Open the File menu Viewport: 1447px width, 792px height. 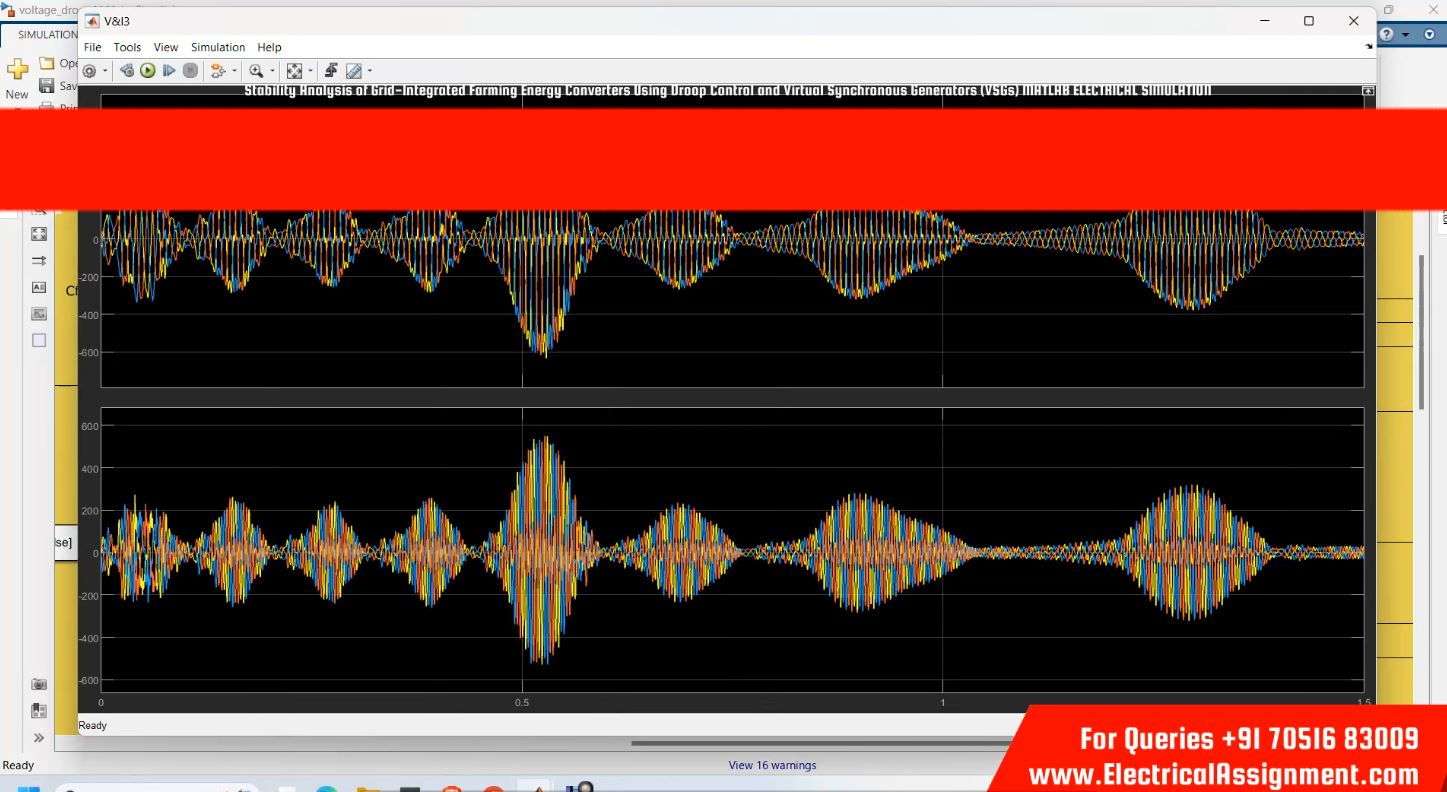click(92, 47)
